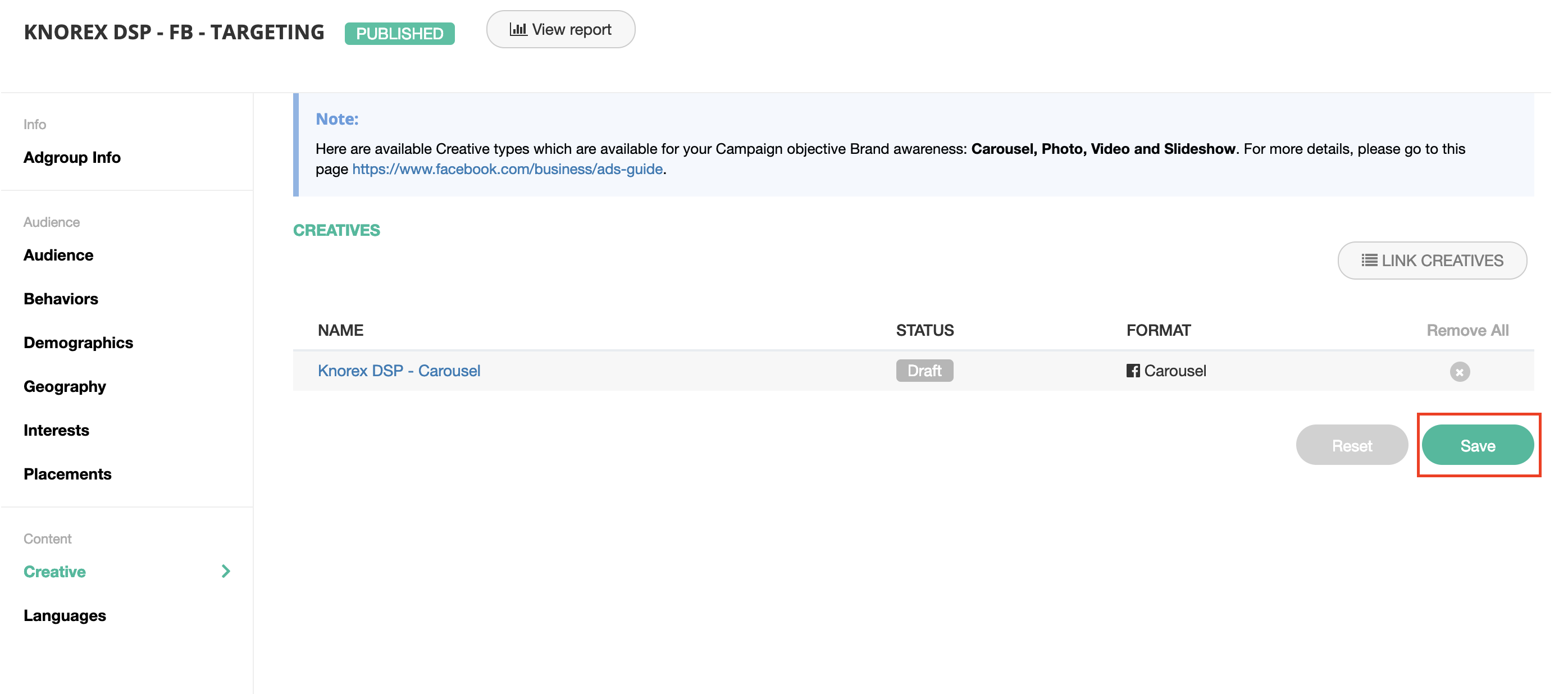Click Remove All creatives
This screenshot has width=1568, height=694.
tap(1467, 330)
